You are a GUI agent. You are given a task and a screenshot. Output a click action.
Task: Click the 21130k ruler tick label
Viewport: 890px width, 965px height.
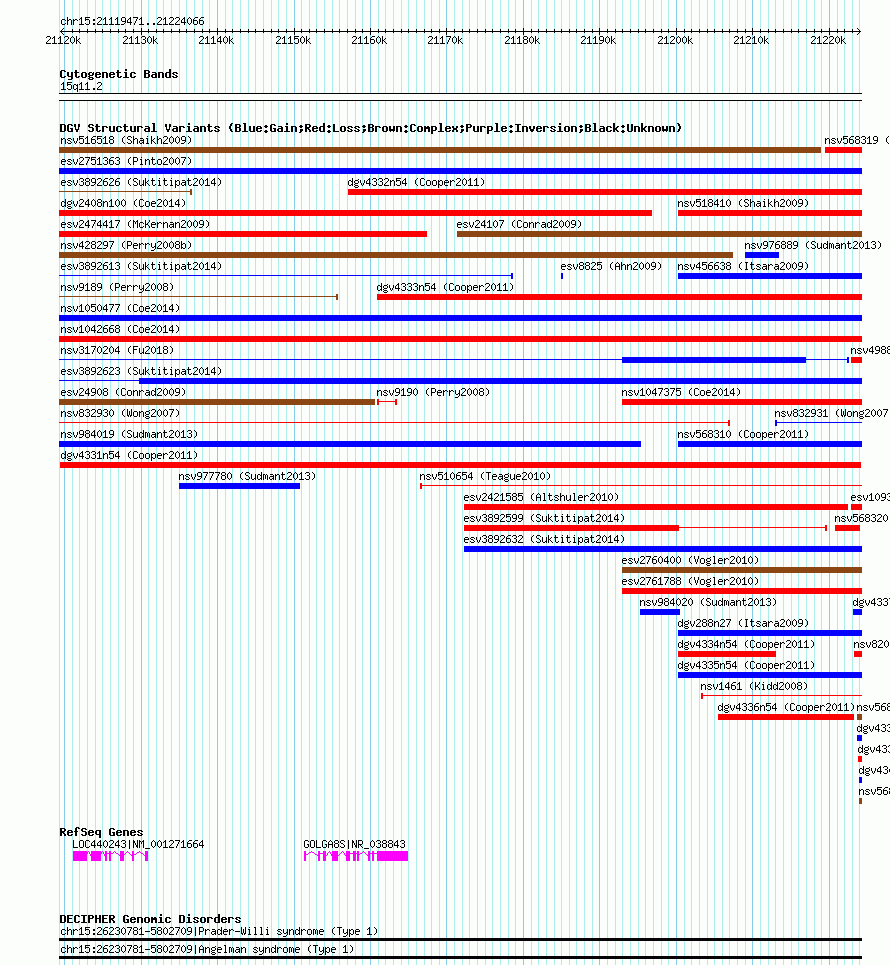point(140,41)
